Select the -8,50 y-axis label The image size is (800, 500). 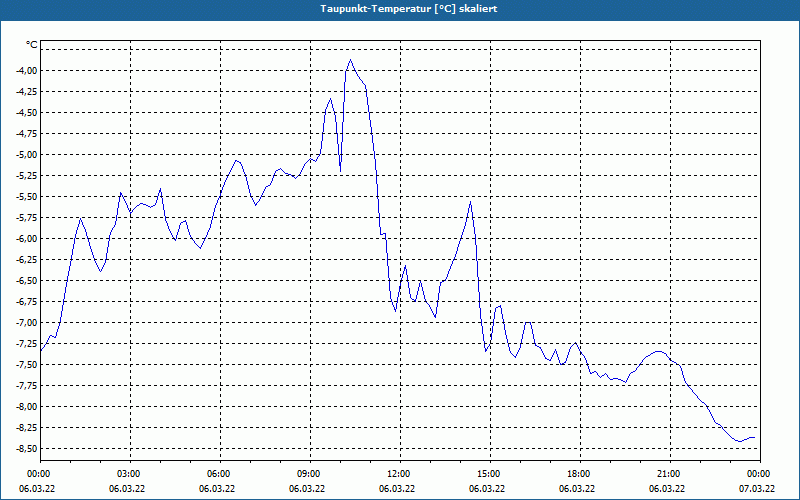[x=27, y=448]
